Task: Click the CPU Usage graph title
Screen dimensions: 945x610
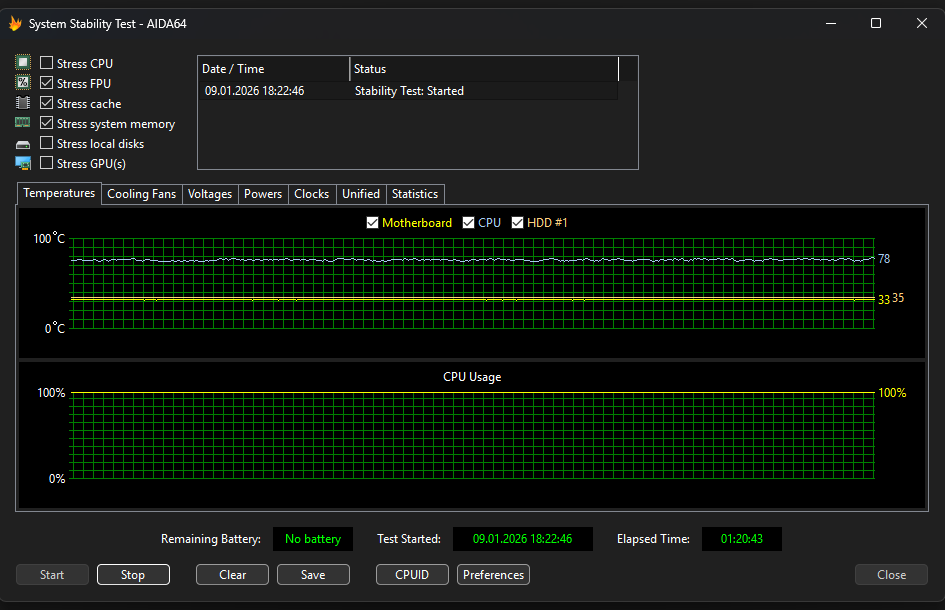Action: coord(472,377)
